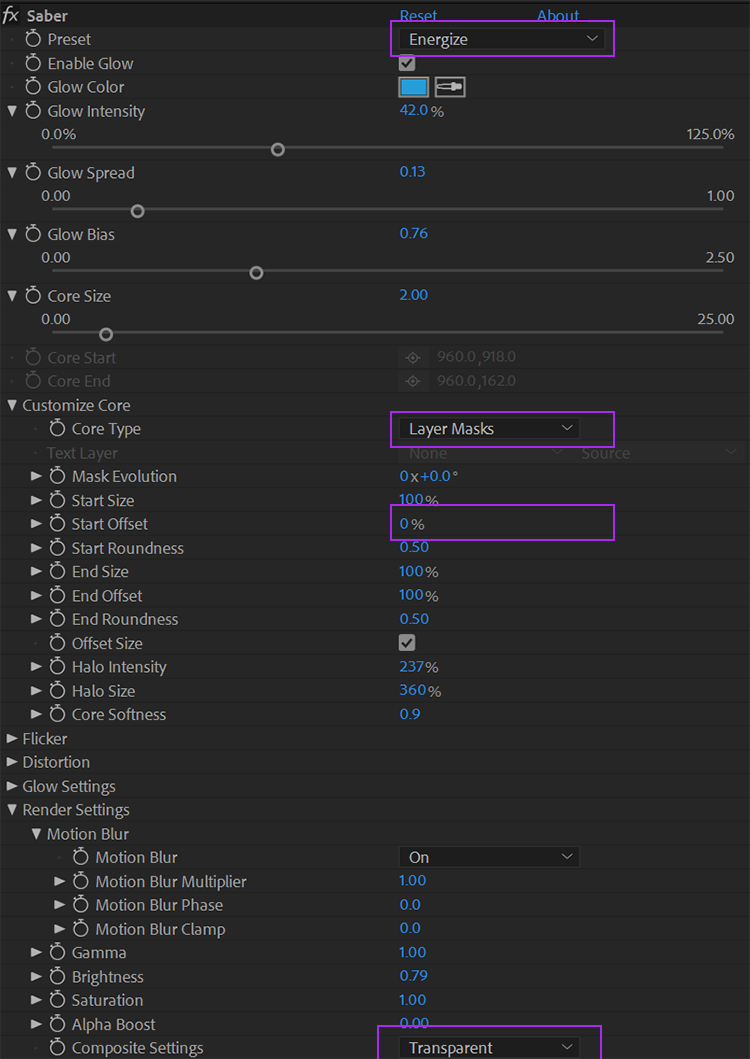Open the About link for Saber
This screenshot has width=750, height=1059.
coord(557,16)
